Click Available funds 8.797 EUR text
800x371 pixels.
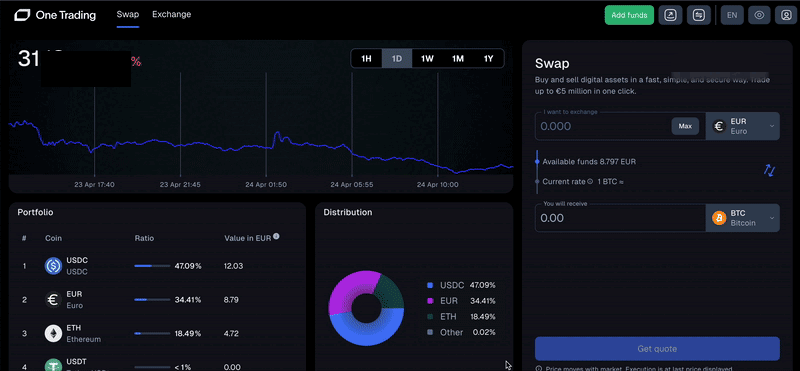point(589,162)
